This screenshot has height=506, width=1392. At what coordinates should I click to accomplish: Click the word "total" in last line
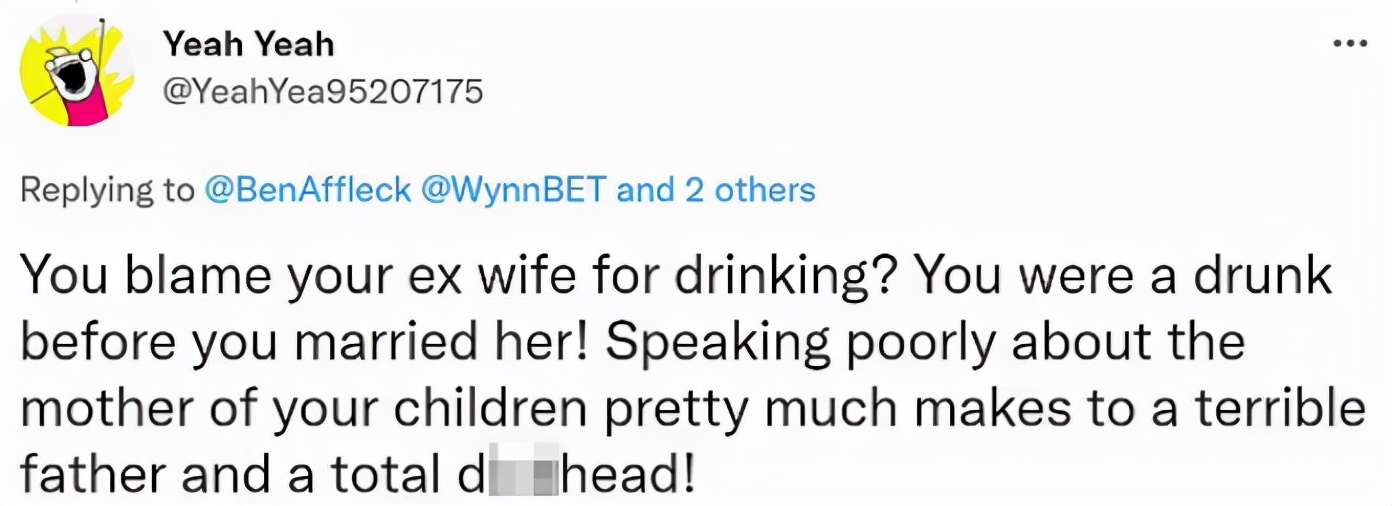(x=384, y=476)
